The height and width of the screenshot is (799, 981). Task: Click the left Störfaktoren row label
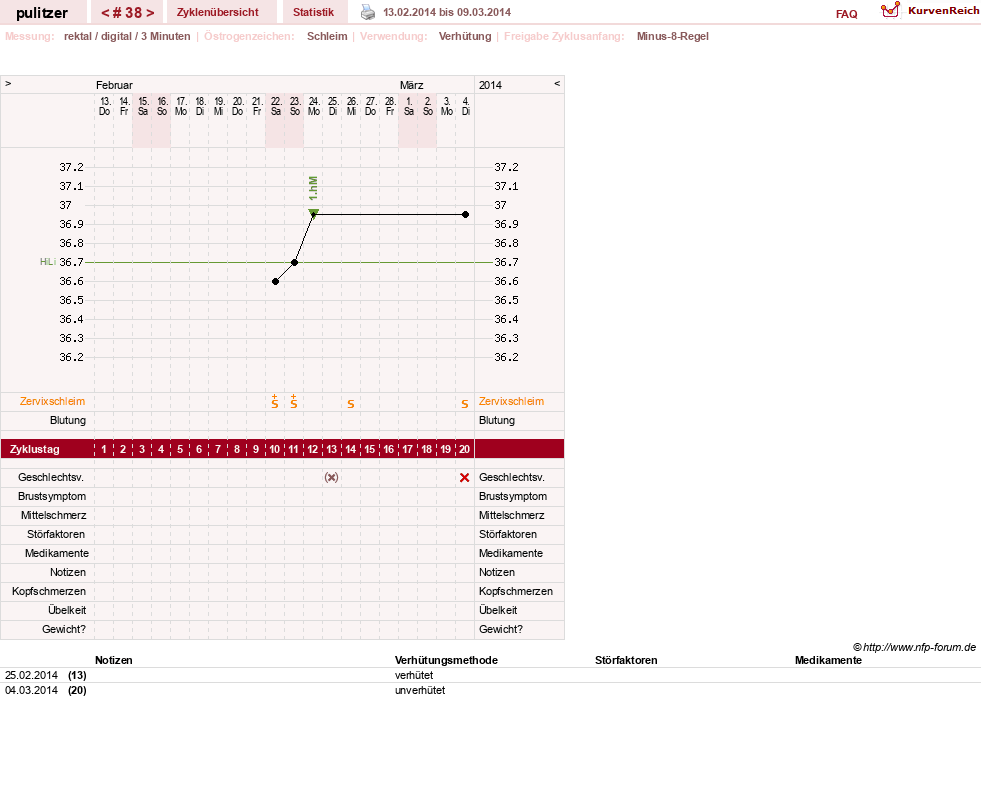tap(56, 534)
